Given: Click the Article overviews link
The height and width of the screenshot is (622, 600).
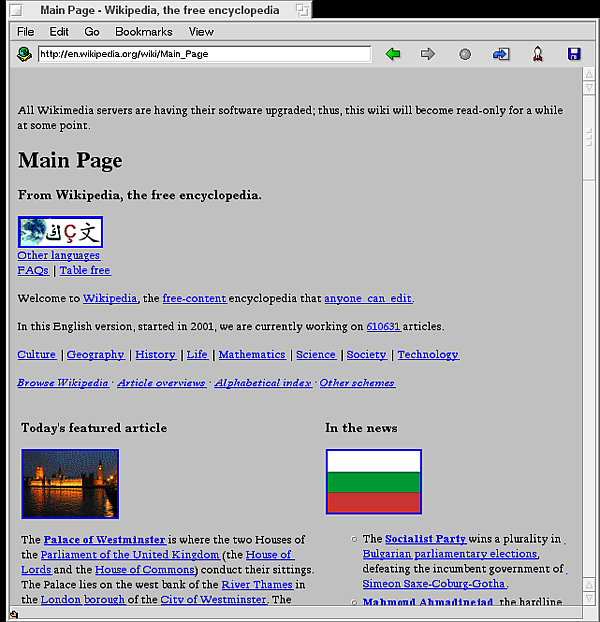Looking at the screenshot, I should coord(161,383).
